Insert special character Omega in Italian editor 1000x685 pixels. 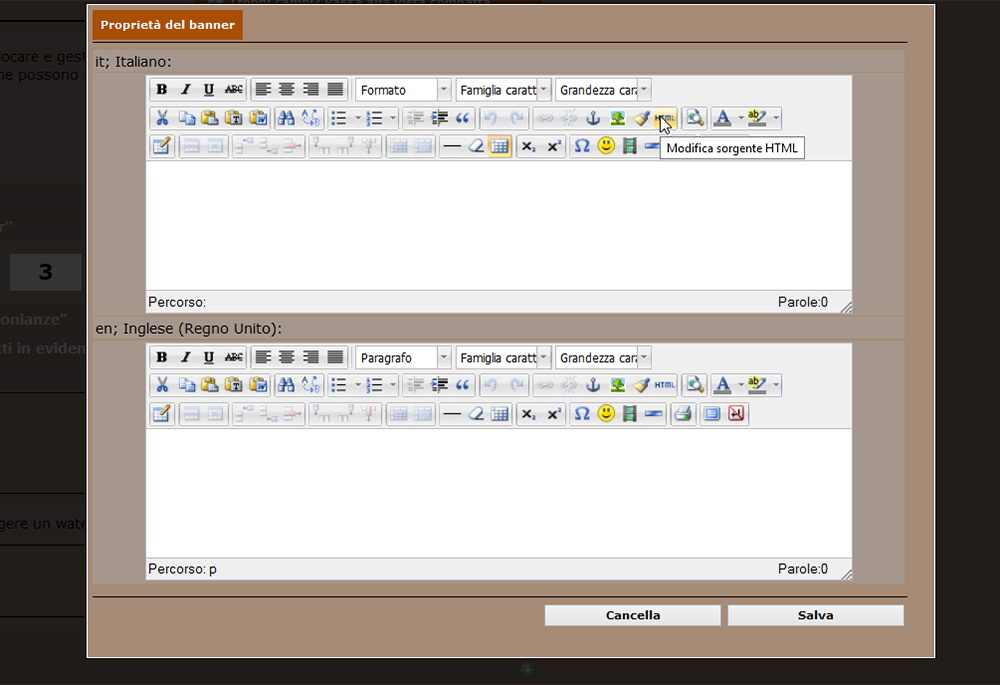tap(582, 146)
